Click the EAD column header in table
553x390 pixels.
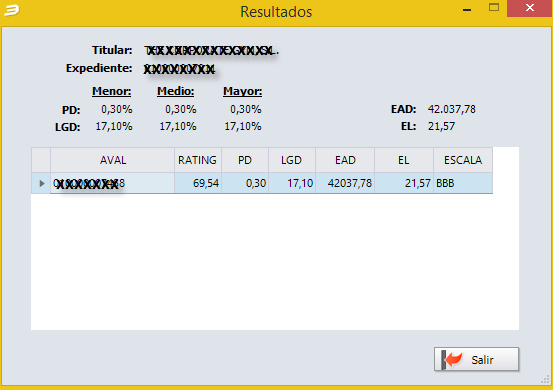pyautogui.click(x=345, y=160)
